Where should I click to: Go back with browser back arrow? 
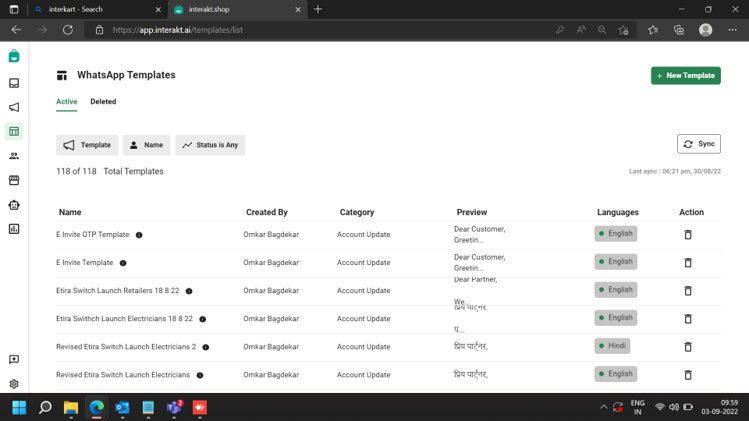(x=16, y=30)
